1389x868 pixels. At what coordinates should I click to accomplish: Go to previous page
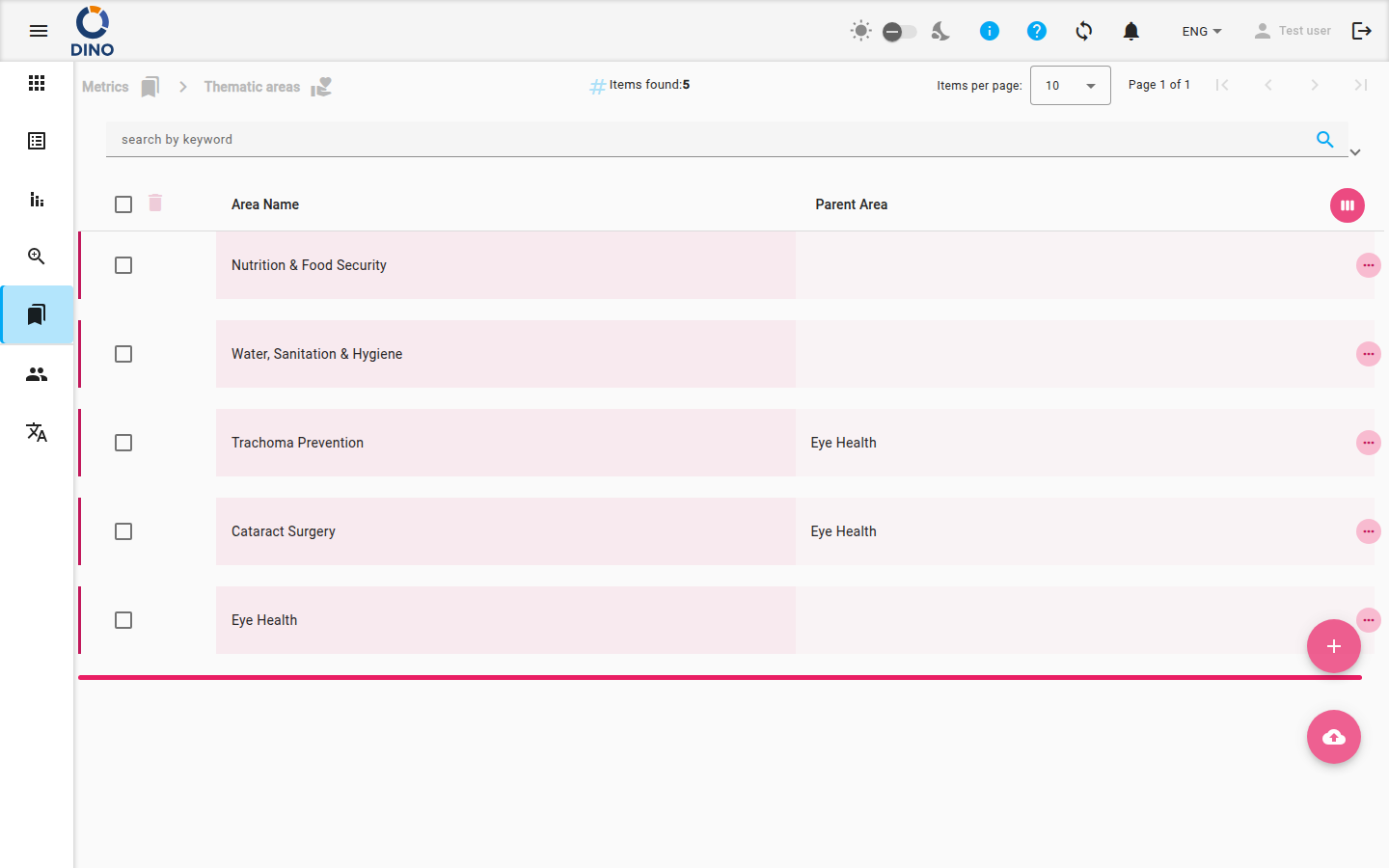point(1268,85)
